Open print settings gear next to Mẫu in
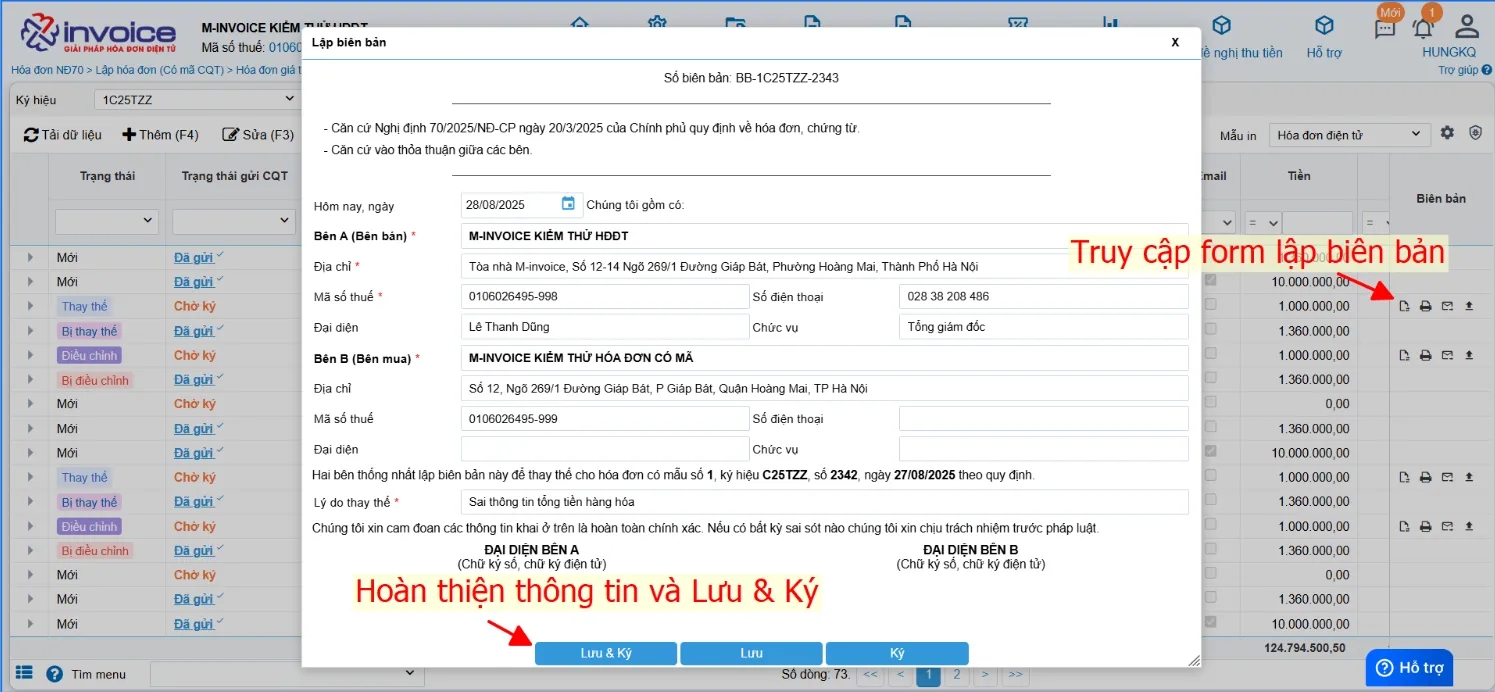This screenshot has width=1495, height=692. (1447, 133)
